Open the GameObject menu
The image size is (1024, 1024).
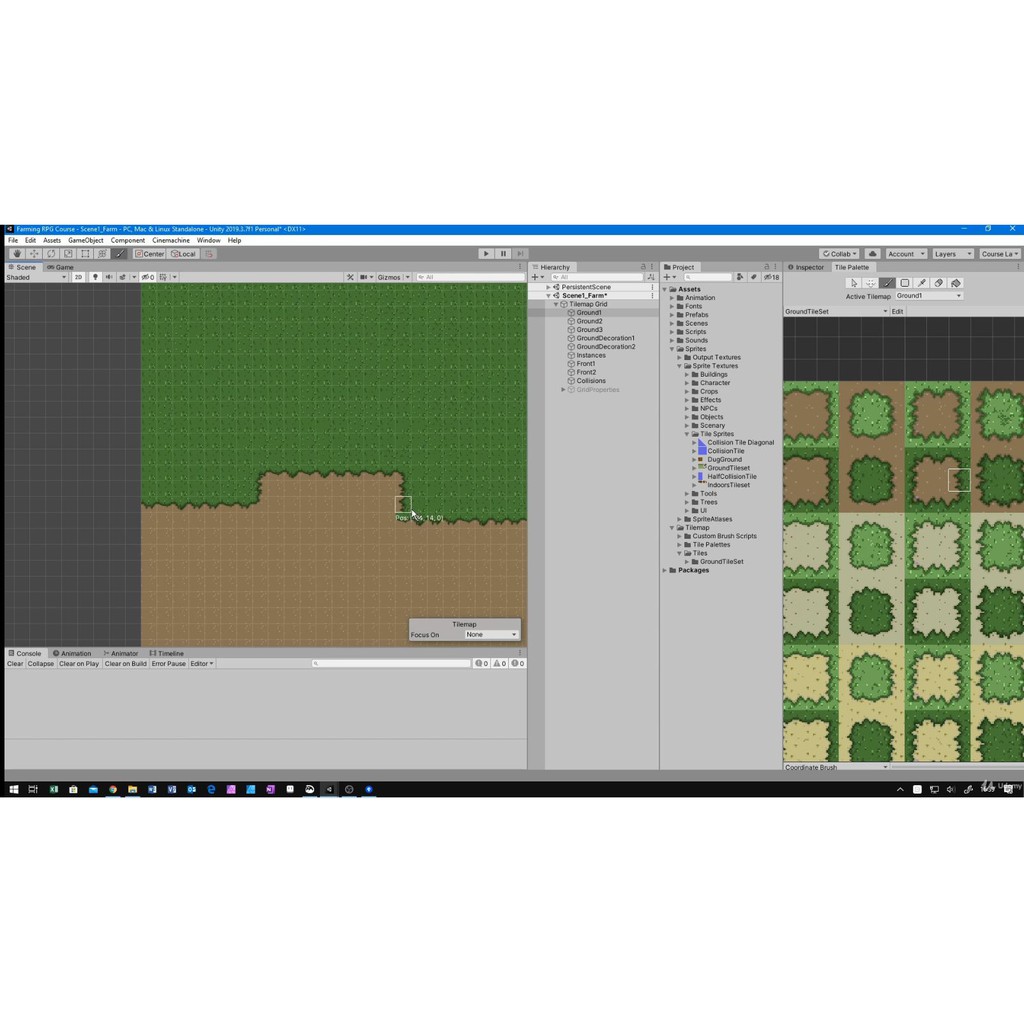(x=86, y=240)
